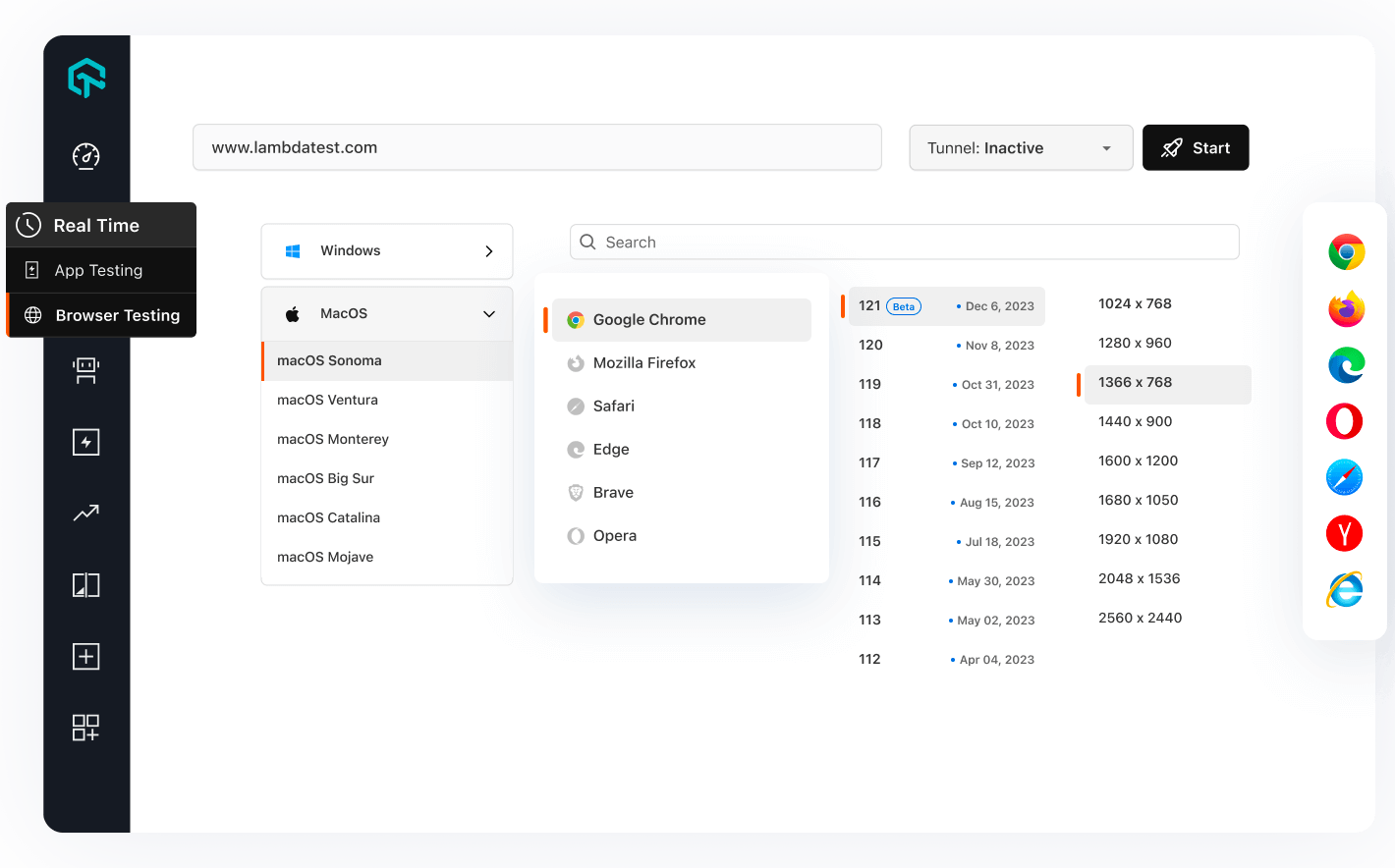Choose resolution 1366 x 768
The image size is (1395, 868).
click(x=1167, y=384)
